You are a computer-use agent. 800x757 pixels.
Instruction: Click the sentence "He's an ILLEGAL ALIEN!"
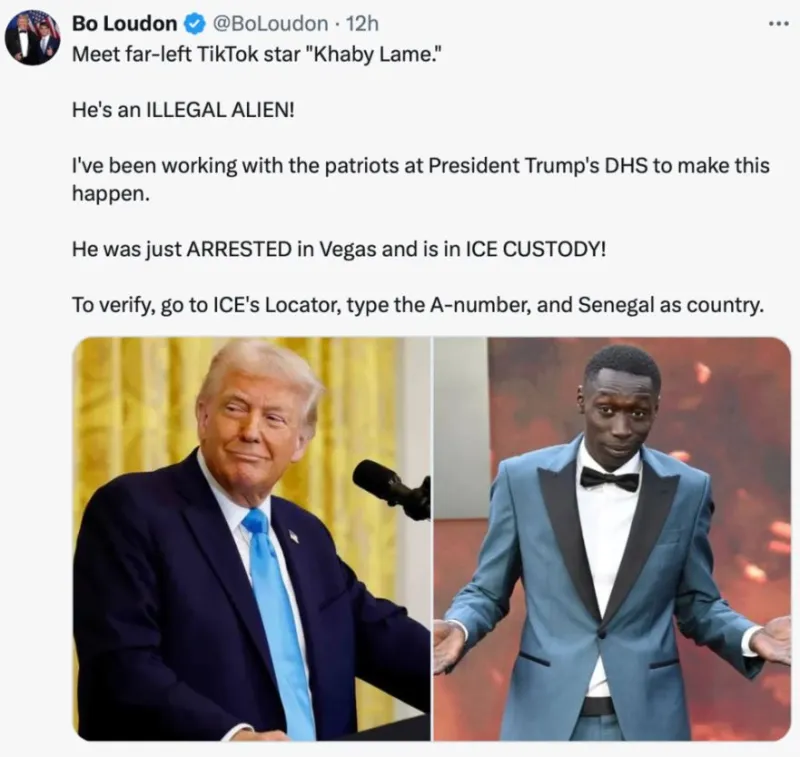pos(184,110)
